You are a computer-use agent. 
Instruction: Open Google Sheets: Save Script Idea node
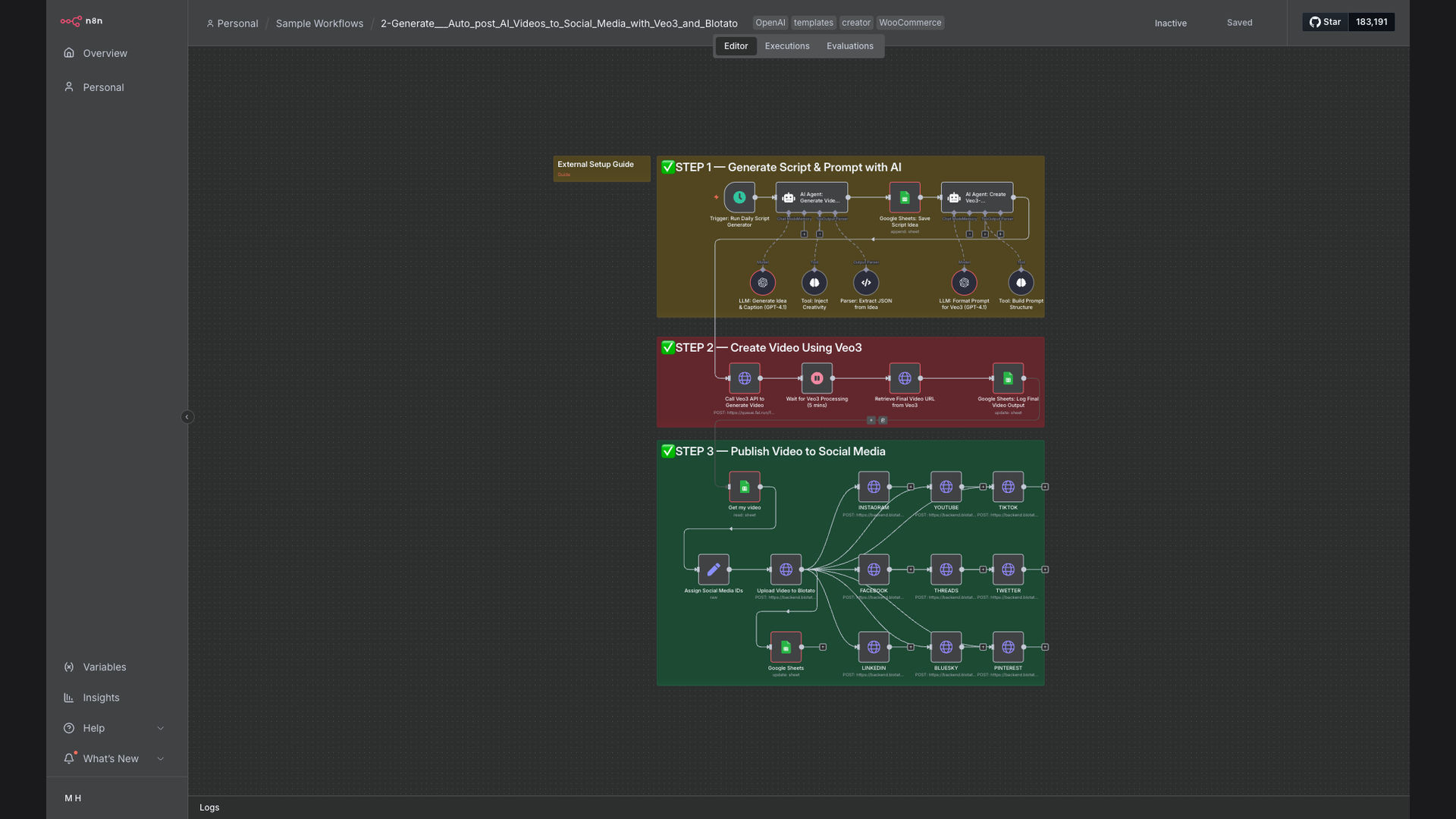coord(905,197)
